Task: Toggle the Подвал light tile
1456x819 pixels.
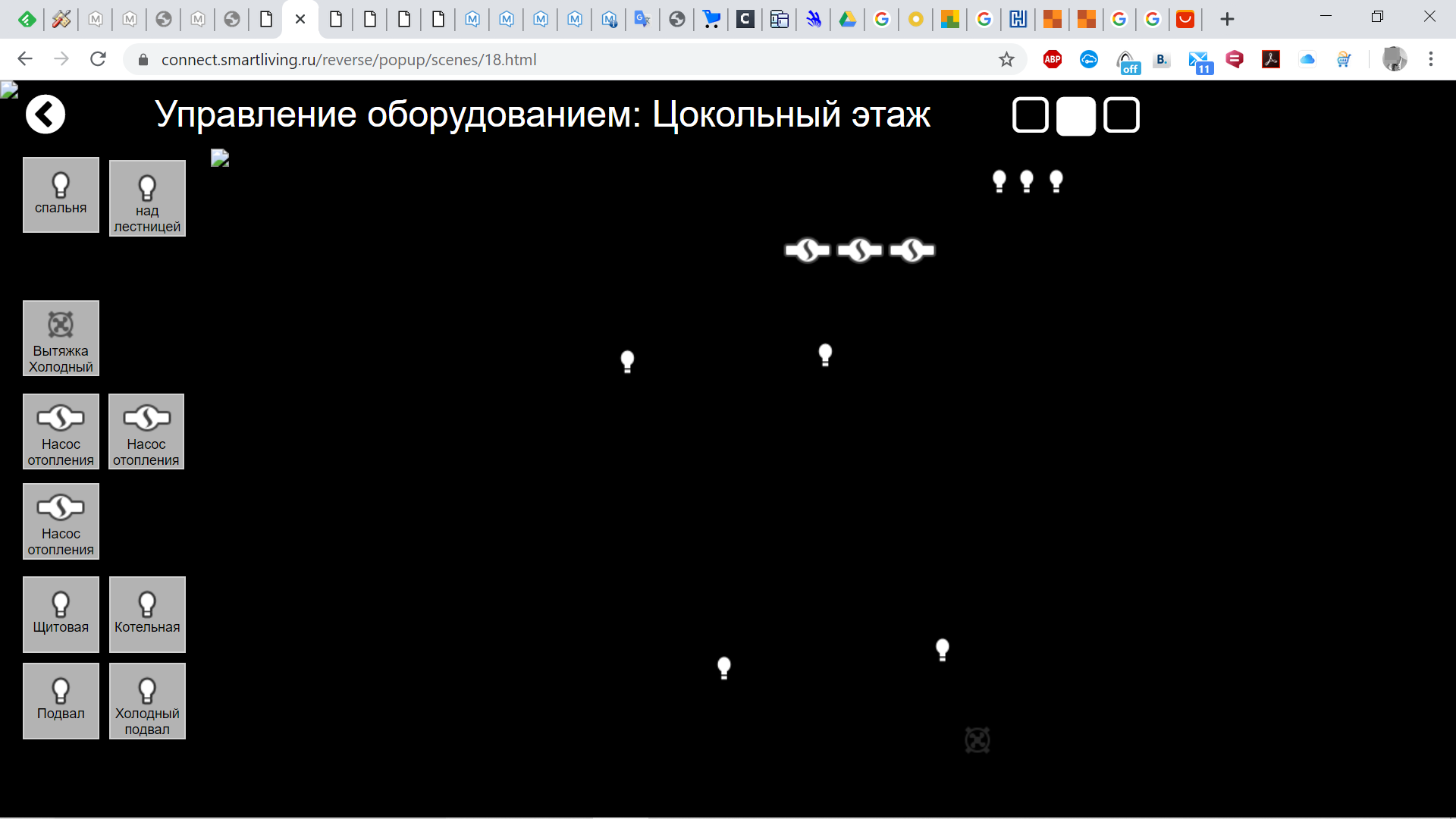Action: coord(61,701)
